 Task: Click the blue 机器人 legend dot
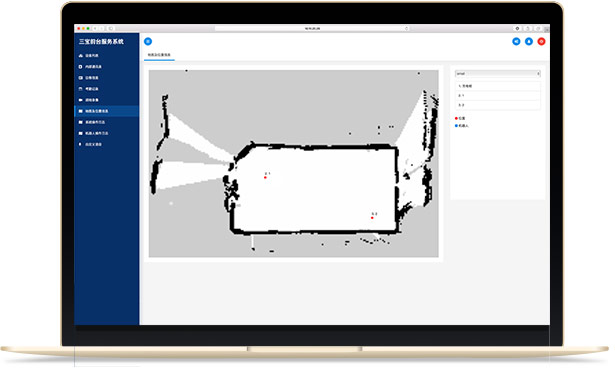[x=456, y=126]
